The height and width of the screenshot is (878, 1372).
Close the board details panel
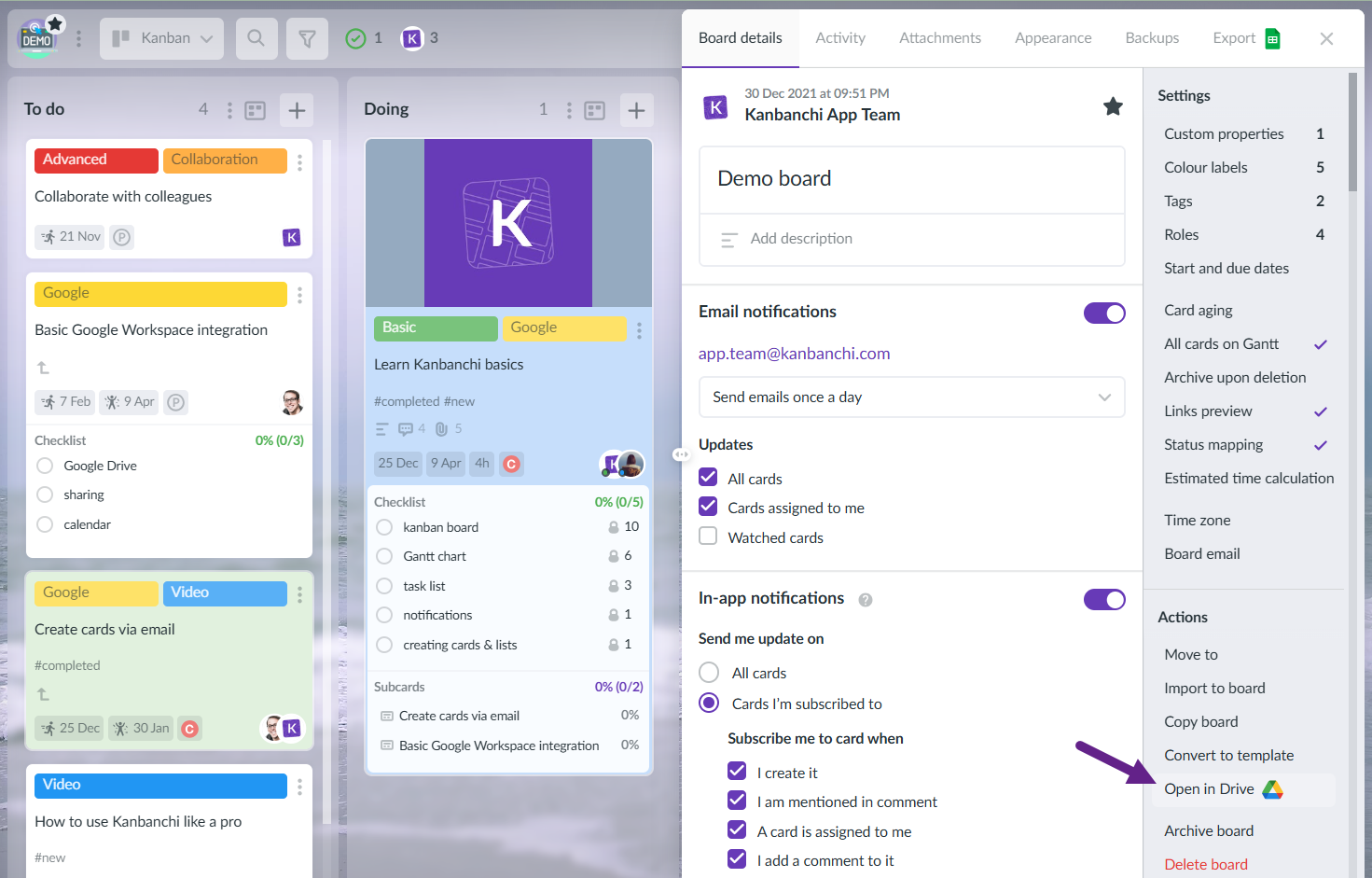click(x=1326, y=38)
